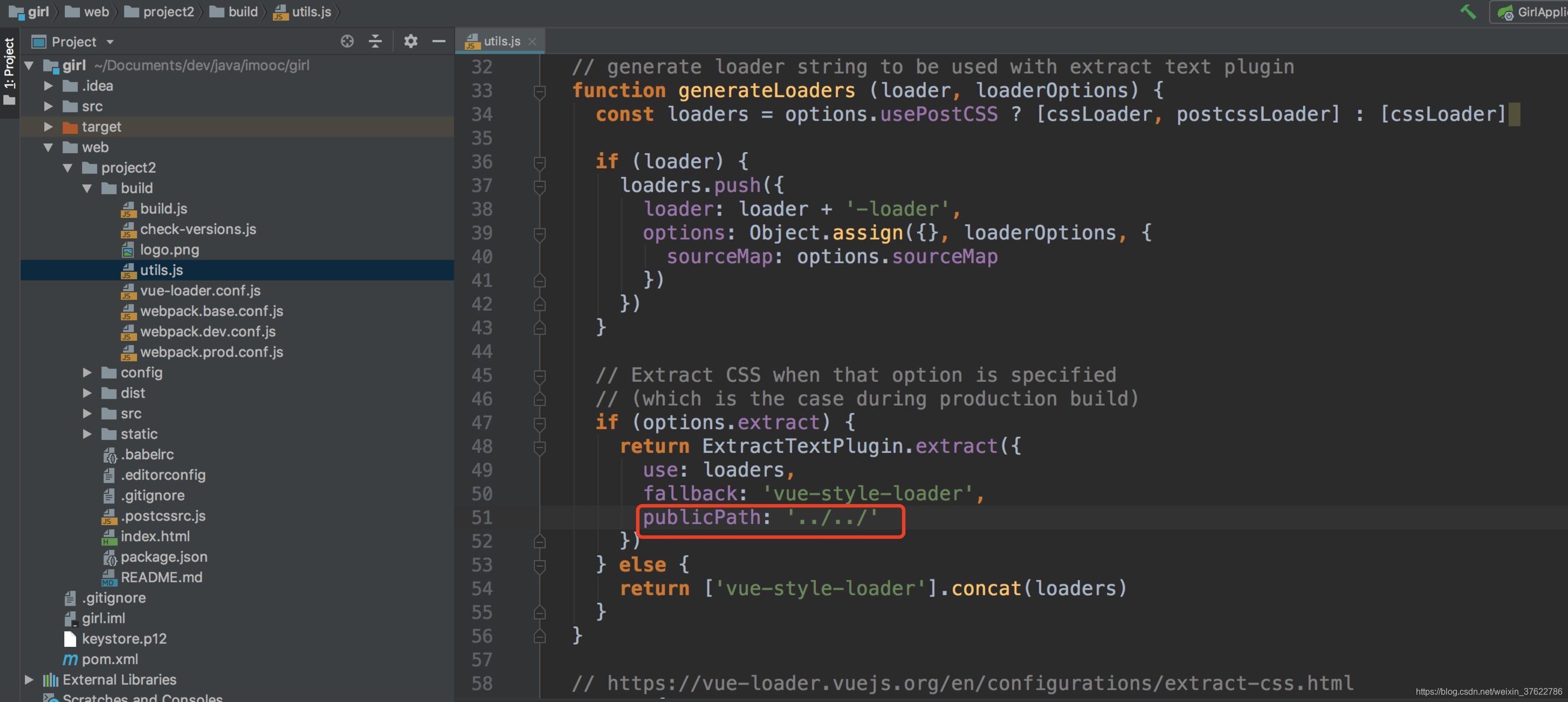Click the girl breadcrumb in navigation bar
1568x702 pixels.
click(29, 11)
